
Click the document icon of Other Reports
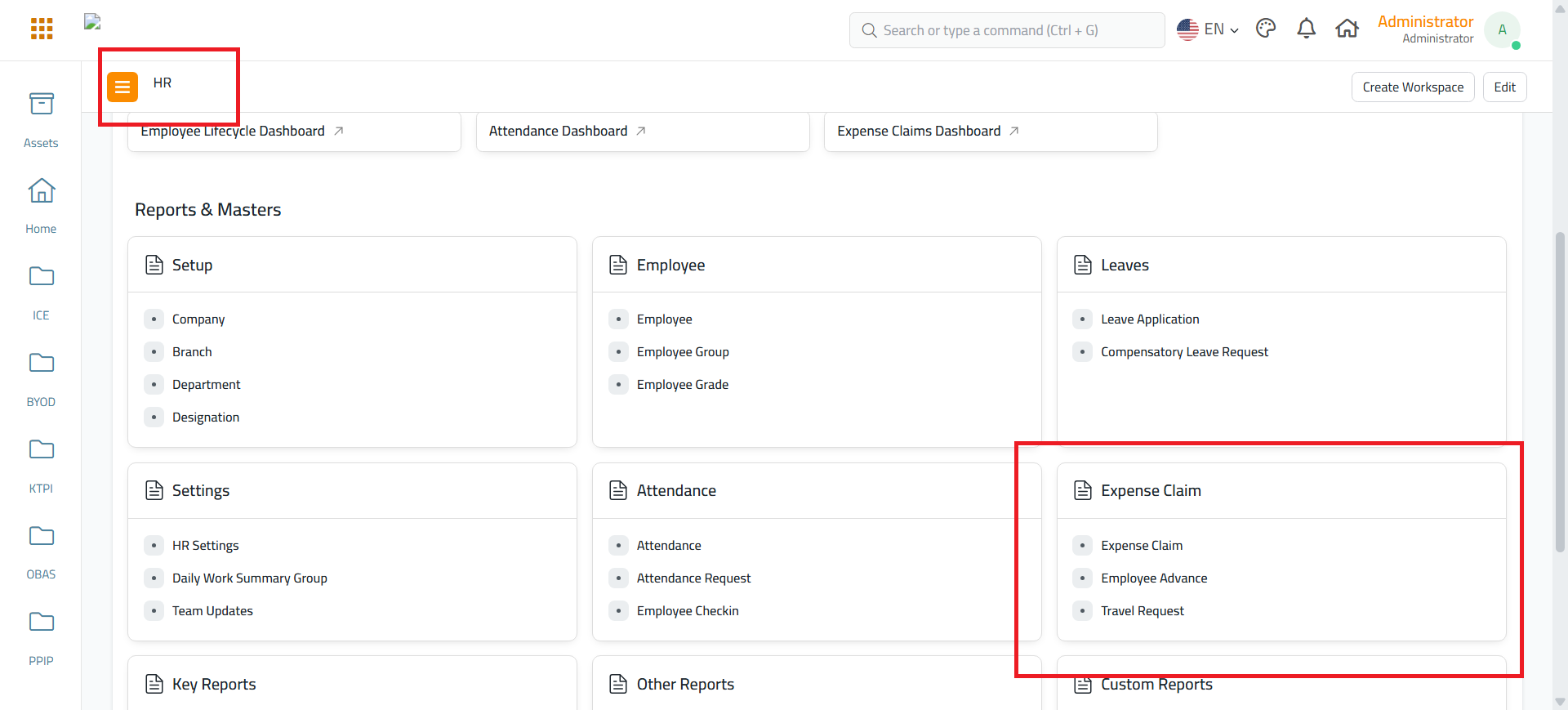[x=618, y=684]
